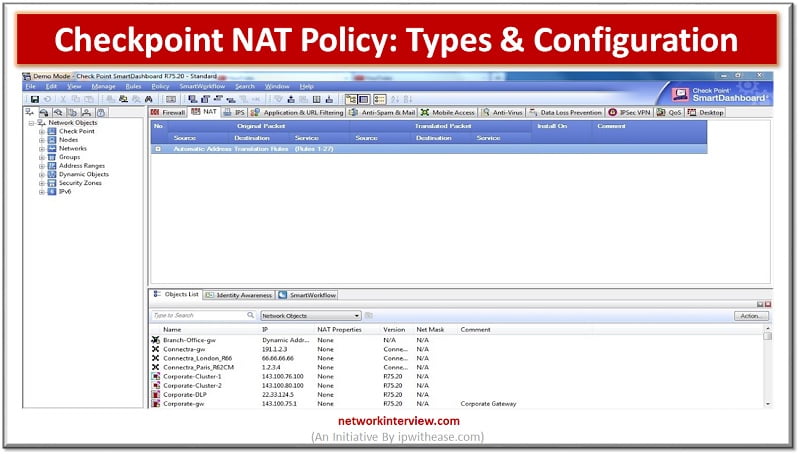The image size is (800, 455).
Task: Click the refresh/undo toolbar icon
Action: (x=47, y=99)
